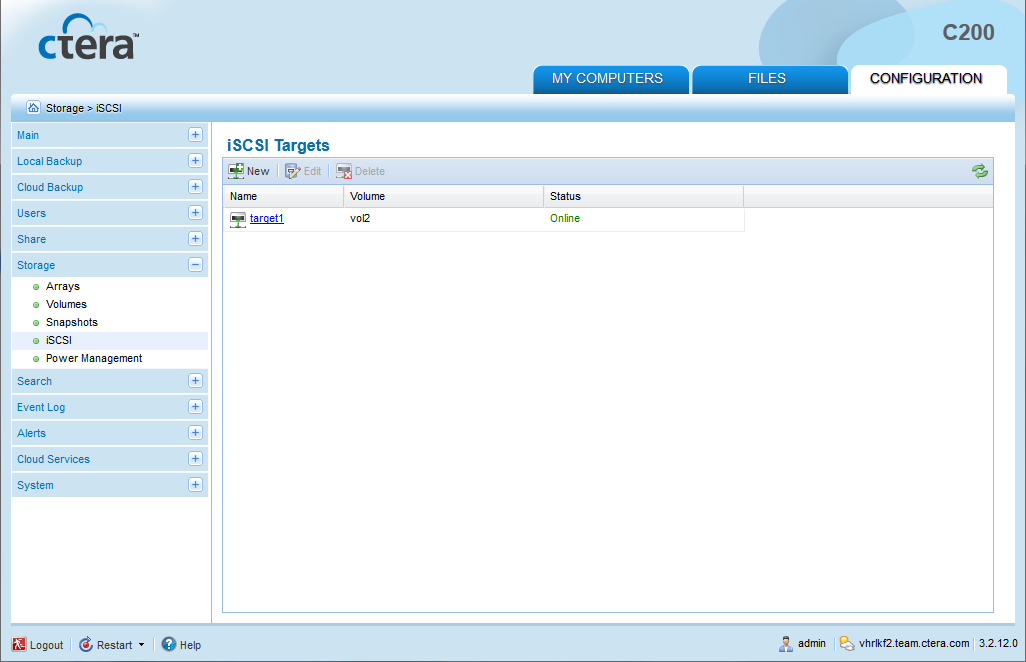Click the New button label
This screenshot has width=1026, height=662.
pyautogui.click(x=258, y=171)
